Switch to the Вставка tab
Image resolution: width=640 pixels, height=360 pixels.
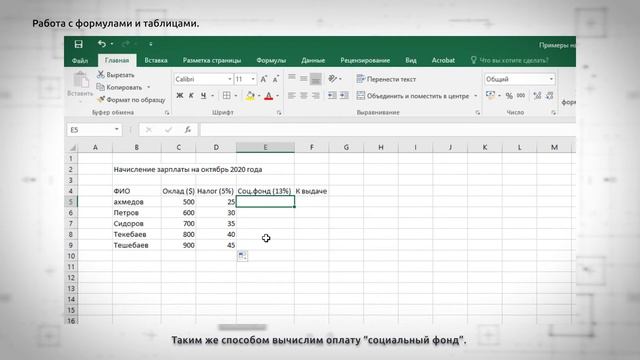pos(156,60)
